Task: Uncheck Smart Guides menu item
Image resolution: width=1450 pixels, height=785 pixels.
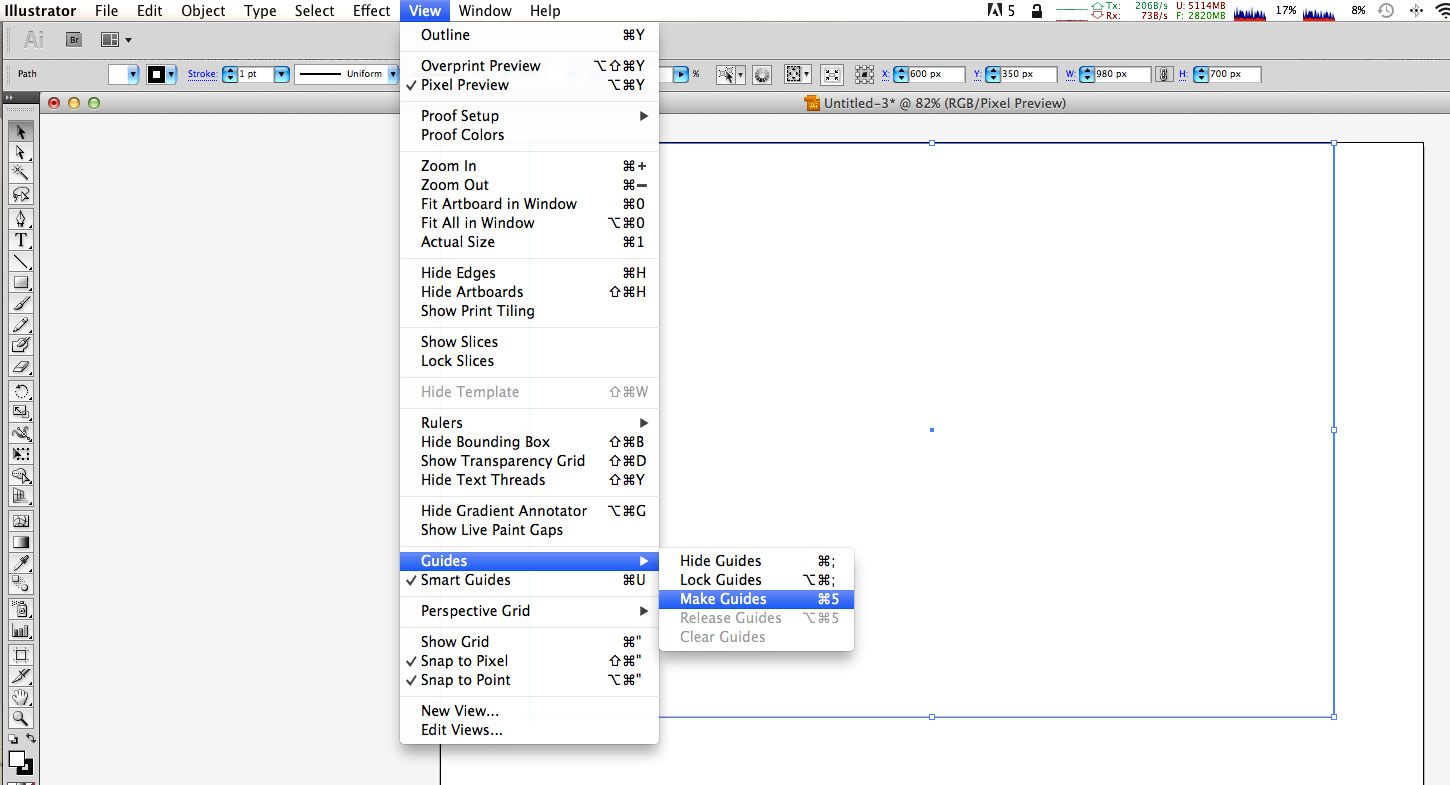Action: (529, 580)
